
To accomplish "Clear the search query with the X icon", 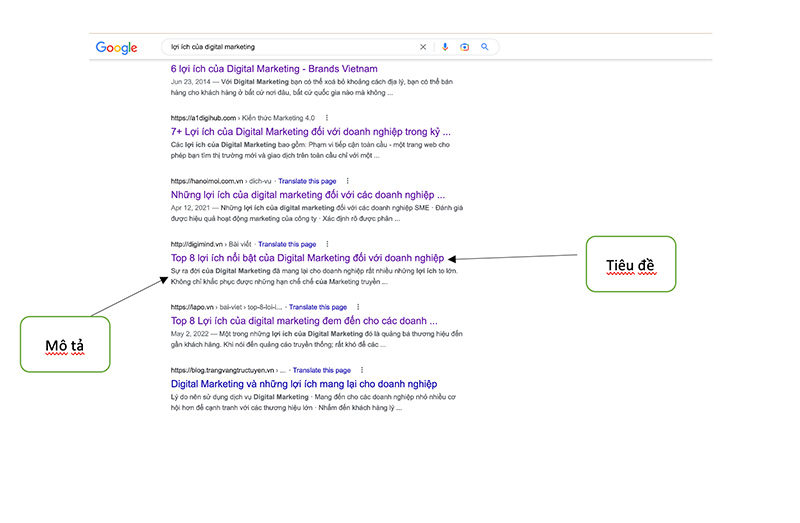I will tap(422, 47).
